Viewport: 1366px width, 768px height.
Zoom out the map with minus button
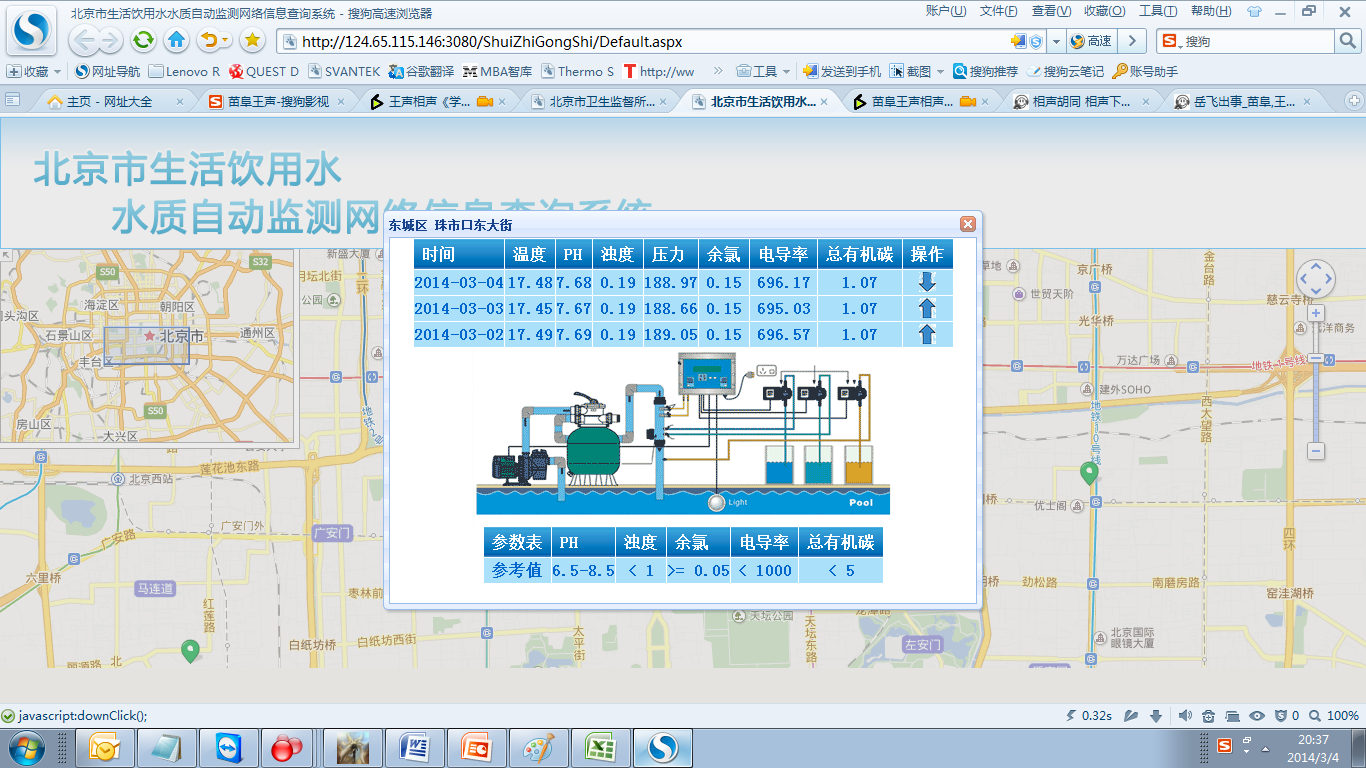pos(1316,452)
